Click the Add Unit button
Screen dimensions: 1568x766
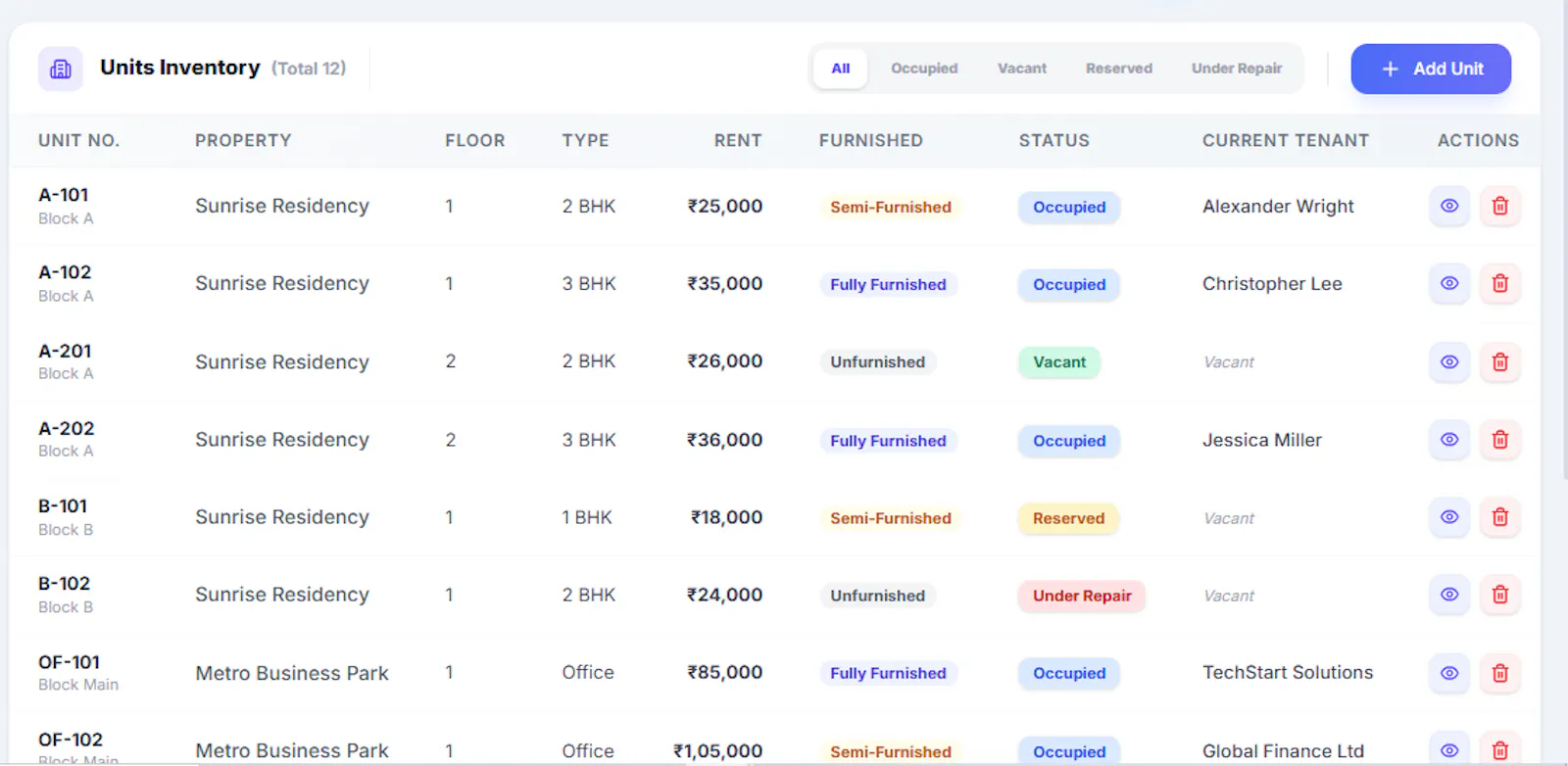click(x=1431, y=69)
